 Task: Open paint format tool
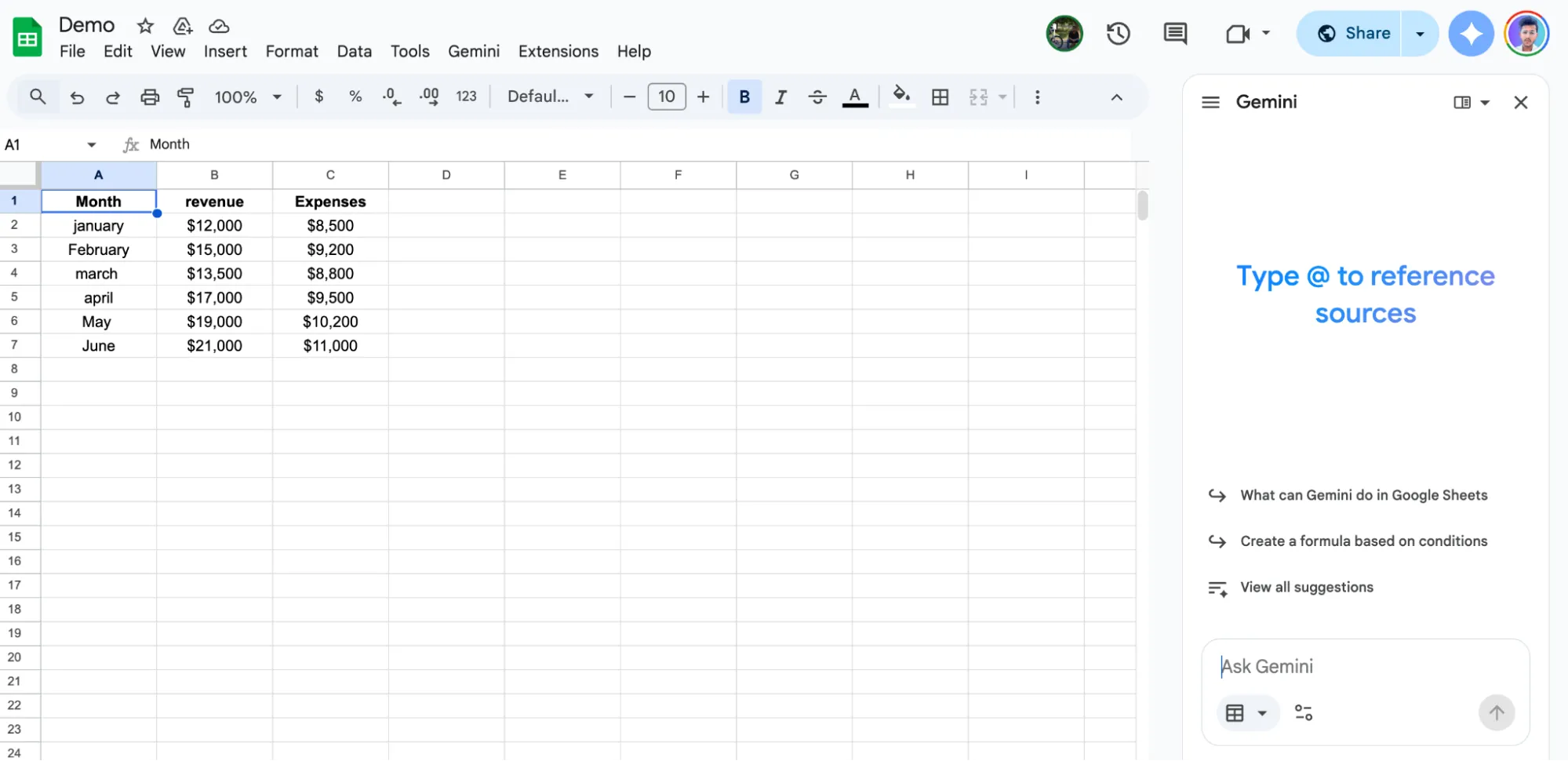pyautogui.click(x=186, y=96)
